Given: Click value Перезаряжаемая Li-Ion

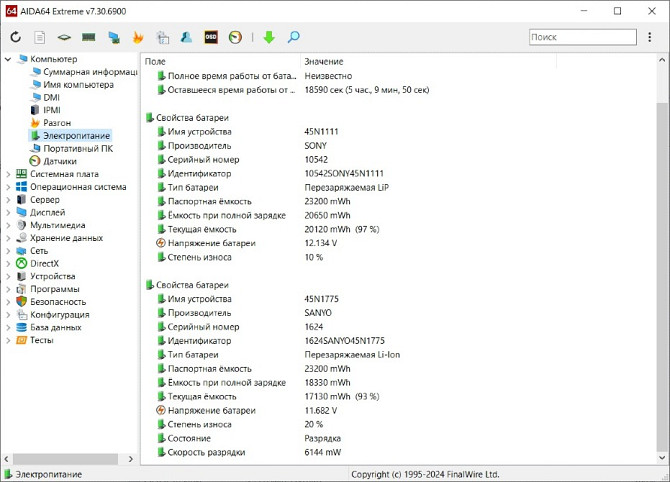Looking at the screenshot, I should coord(352,355).
